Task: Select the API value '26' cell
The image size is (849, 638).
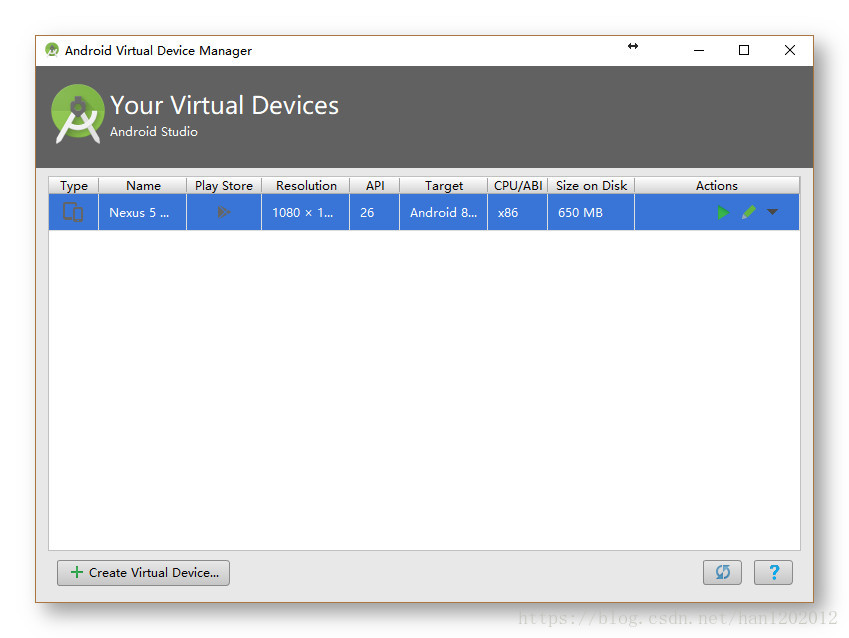Action: click(375, 212)
